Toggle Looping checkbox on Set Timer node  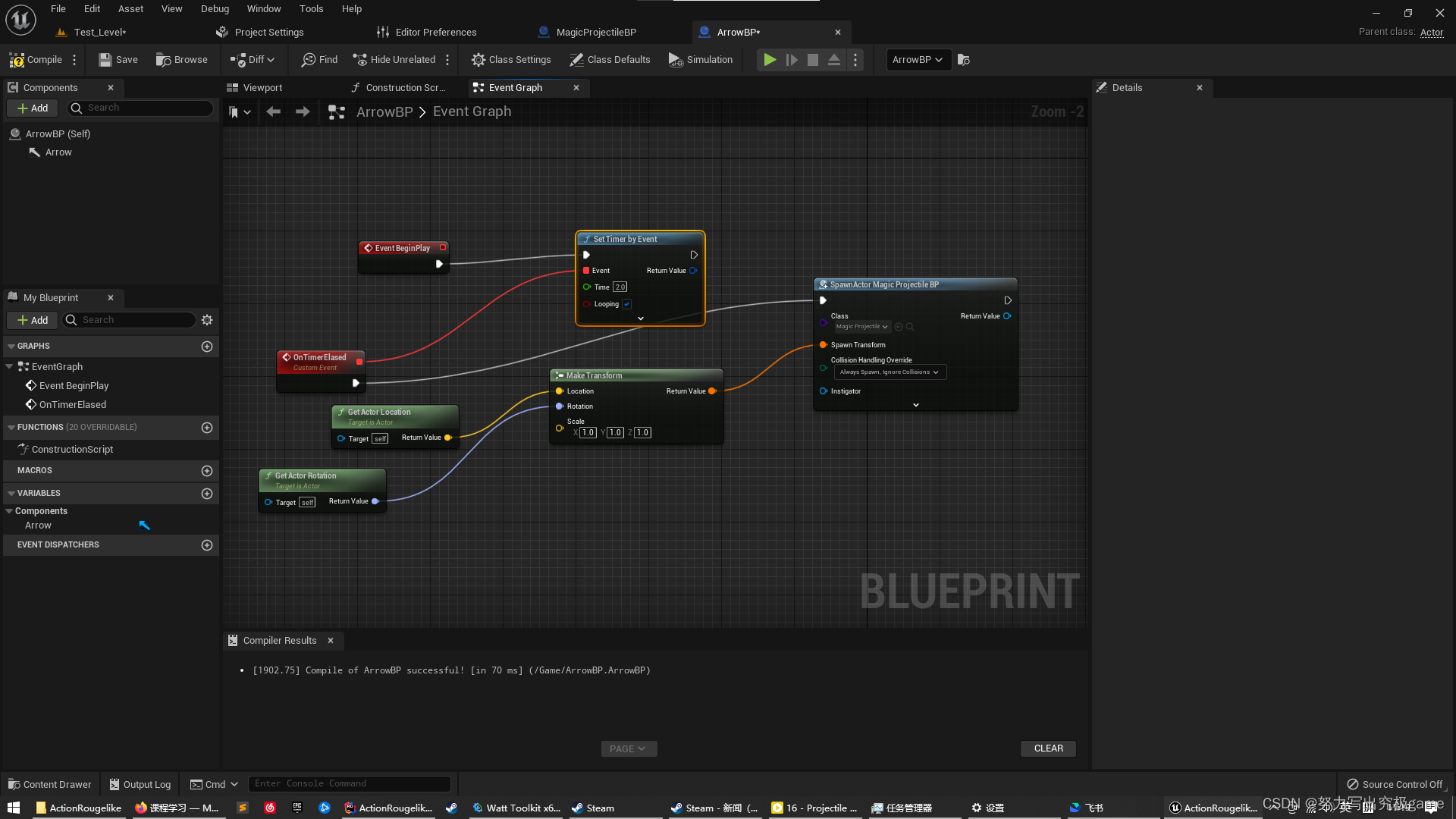pos(627,304)
